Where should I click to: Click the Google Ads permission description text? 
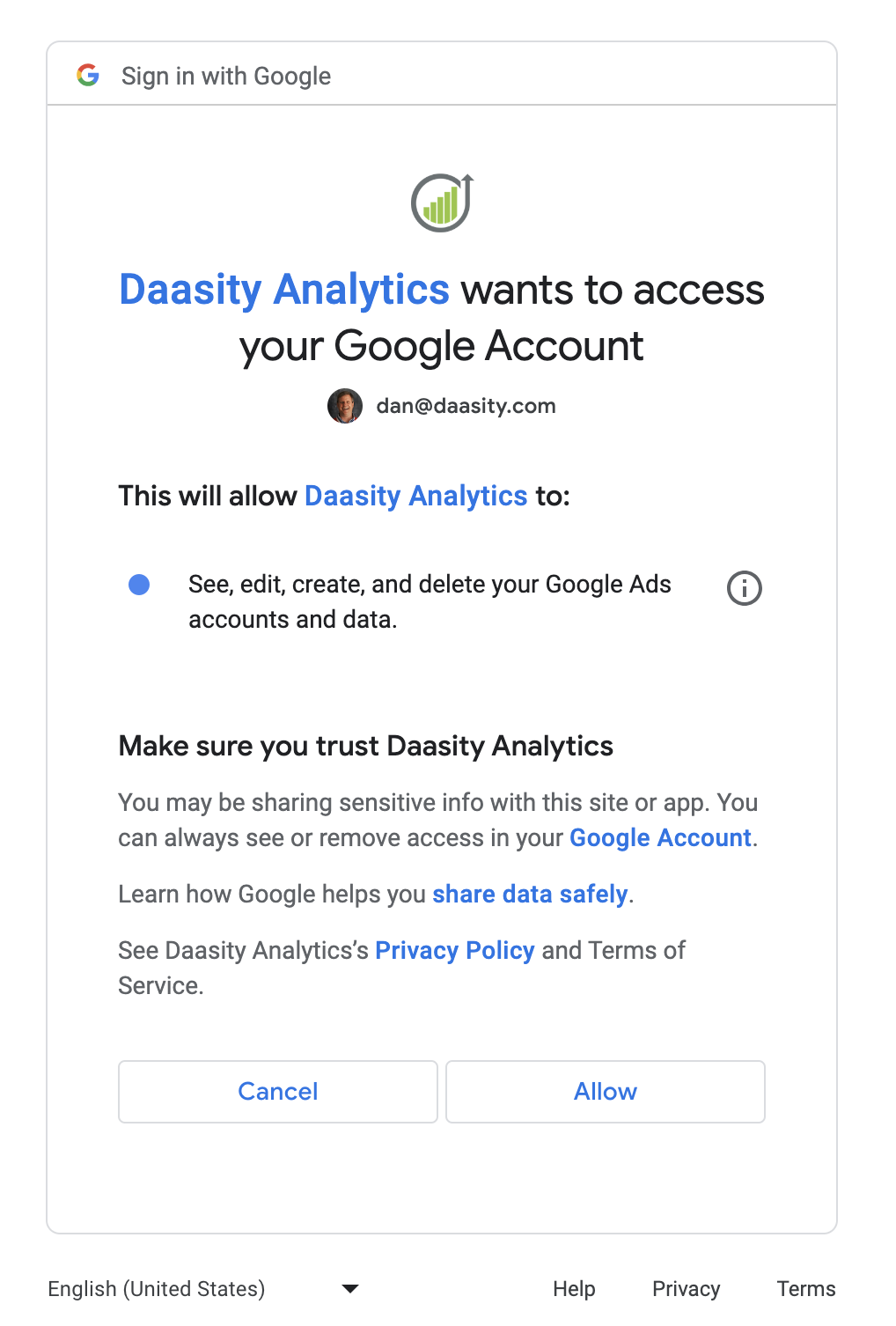point(430,601)
